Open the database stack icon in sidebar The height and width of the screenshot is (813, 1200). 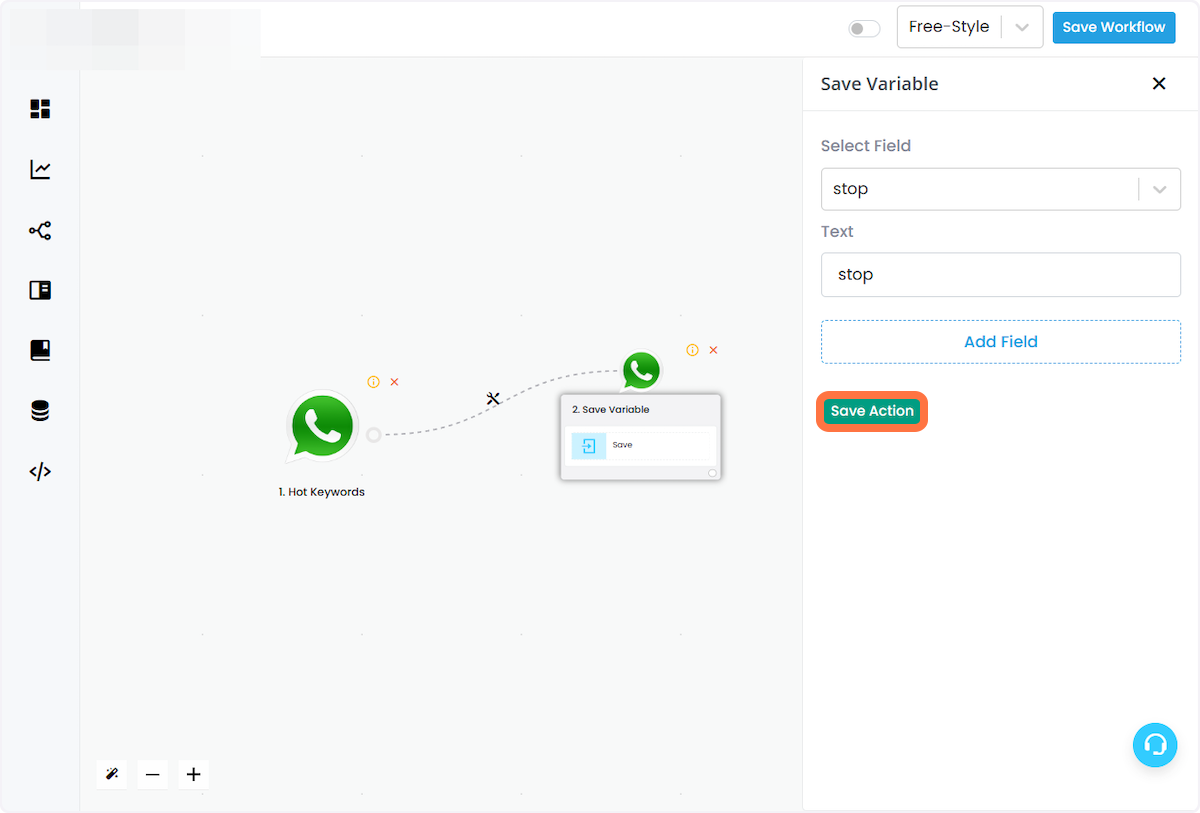[40, 411]
